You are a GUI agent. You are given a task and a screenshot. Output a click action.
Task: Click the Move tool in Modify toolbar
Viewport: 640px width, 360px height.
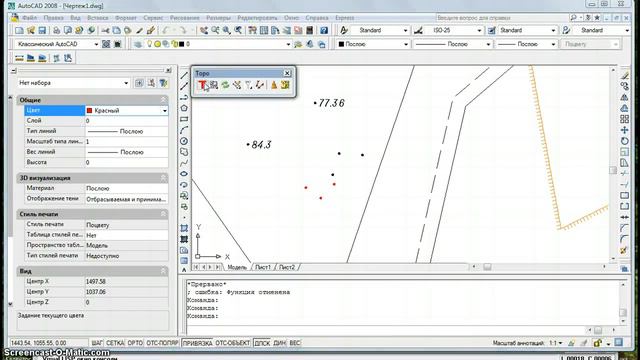[x=624, y=130]
